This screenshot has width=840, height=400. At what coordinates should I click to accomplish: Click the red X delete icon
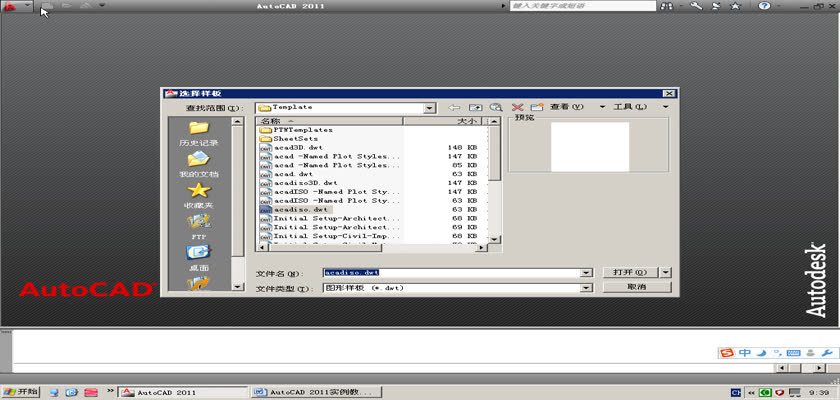517,107
